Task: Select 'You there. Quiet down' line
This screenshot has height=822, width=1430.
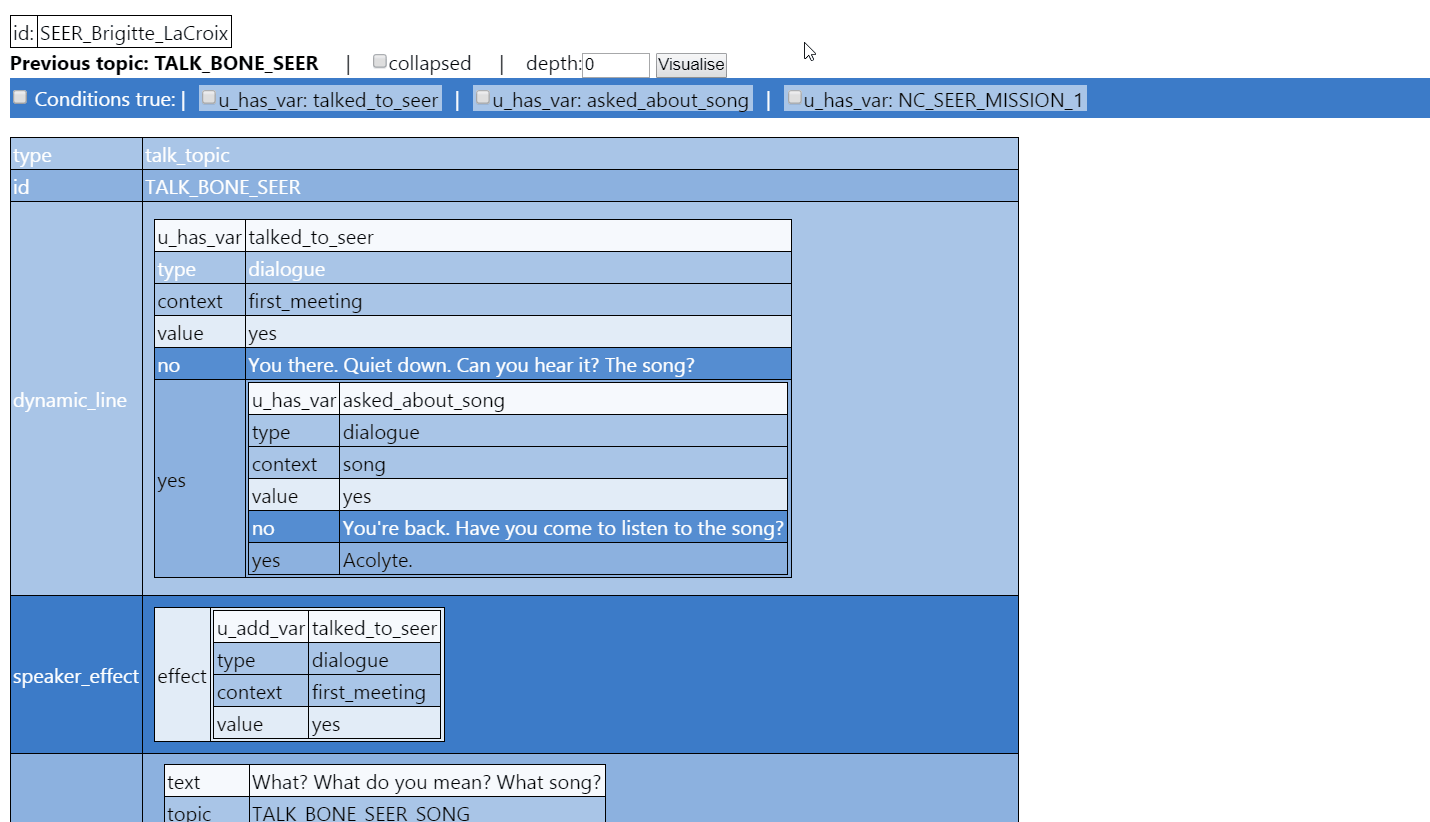Action: tap(518, 364)
